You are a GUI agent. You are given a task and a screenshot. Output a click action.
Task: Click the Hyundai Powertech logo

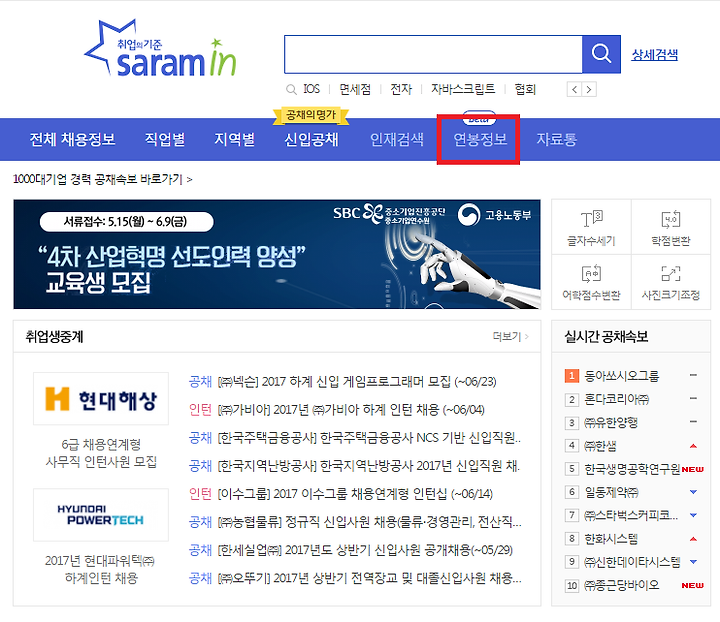pos(101,515)
